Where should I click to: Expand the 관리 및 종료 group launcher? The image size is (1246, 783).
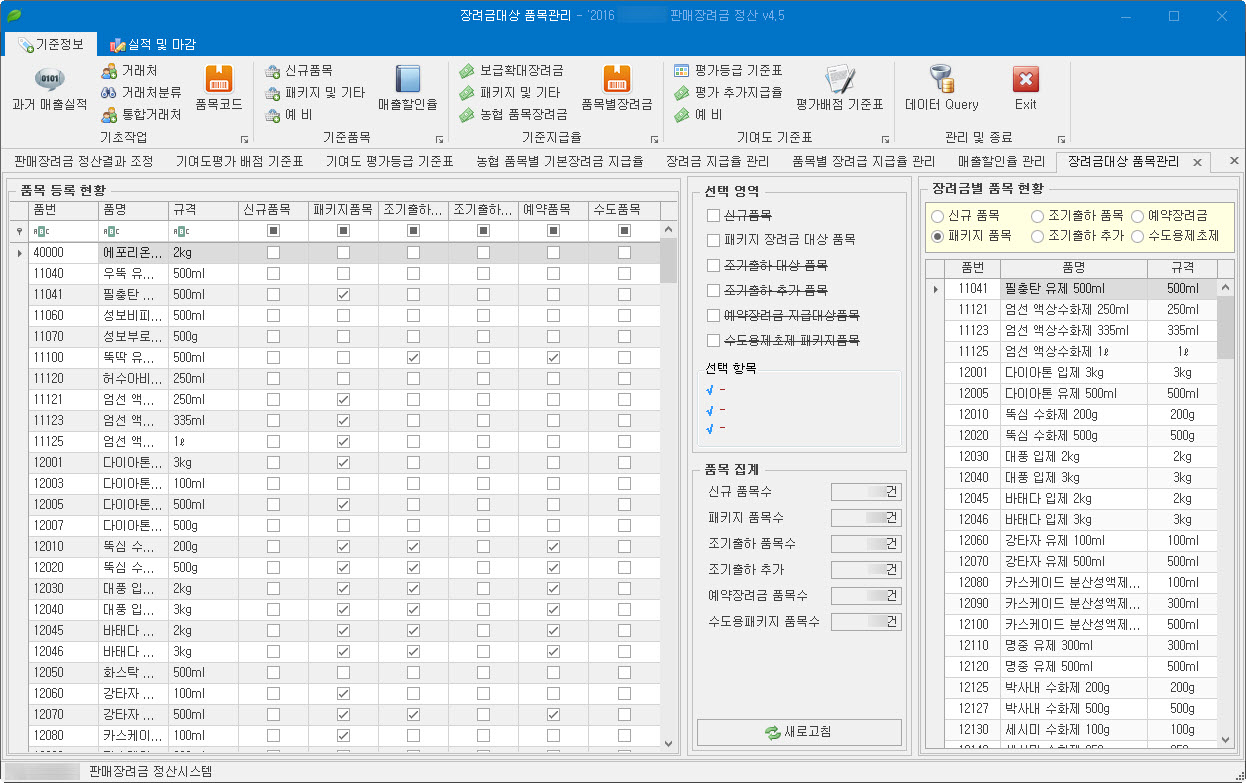pyautogui.click(x=1061, y=140)
